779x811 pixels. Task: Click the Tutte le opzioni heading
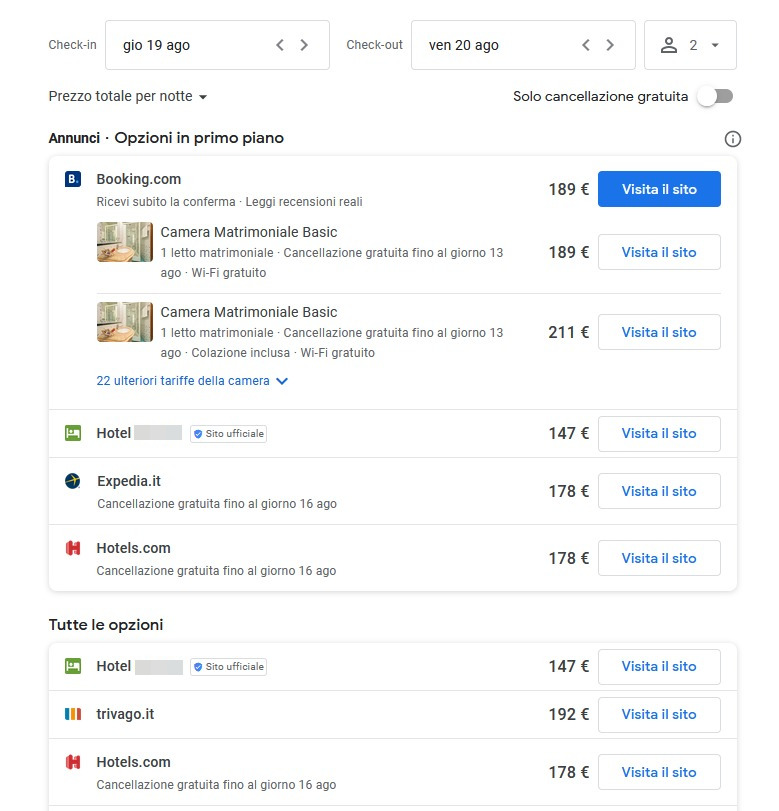point(106,625)
